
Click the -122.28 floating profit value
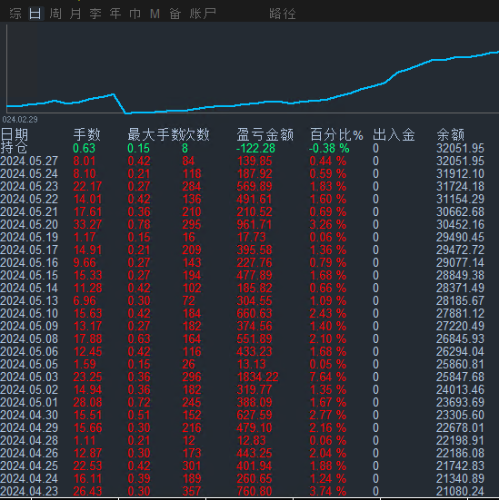pos(256,148)
